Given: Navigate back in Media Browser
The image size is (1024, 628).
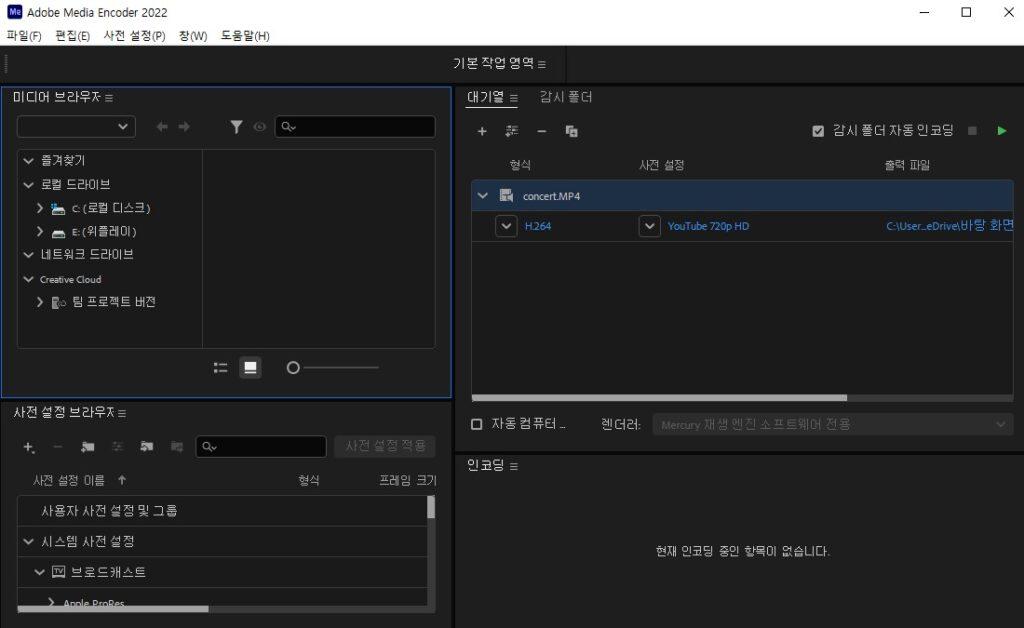Looking at the screenshot, I should (x=162, y=127).
